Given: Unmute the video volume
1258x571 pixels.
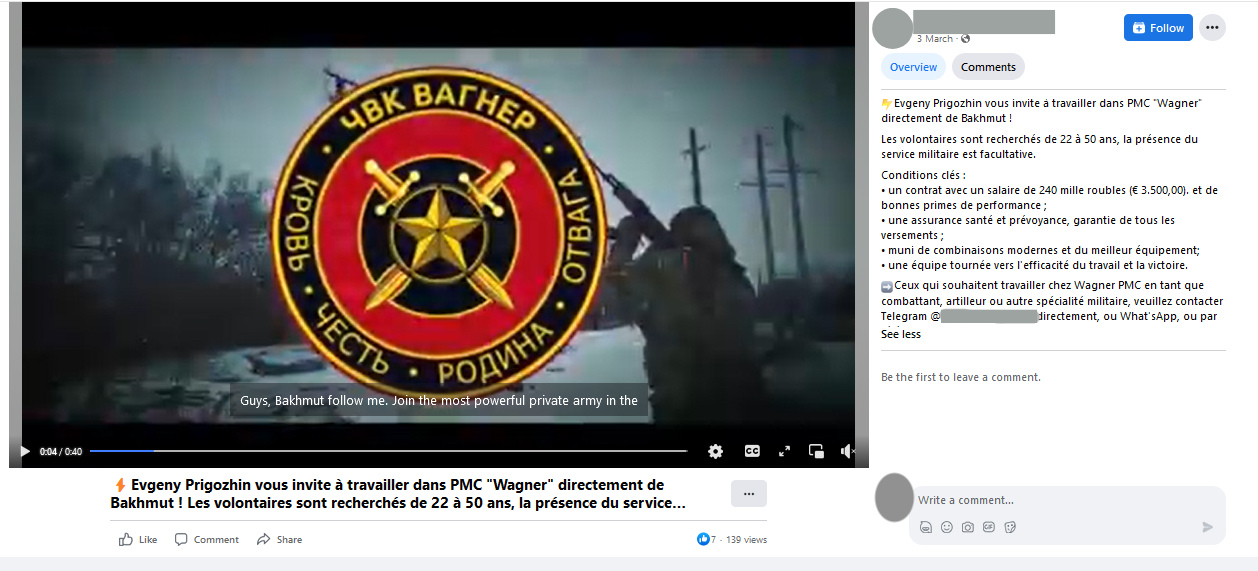Looking at the screenshot, I should pos(848,451).
